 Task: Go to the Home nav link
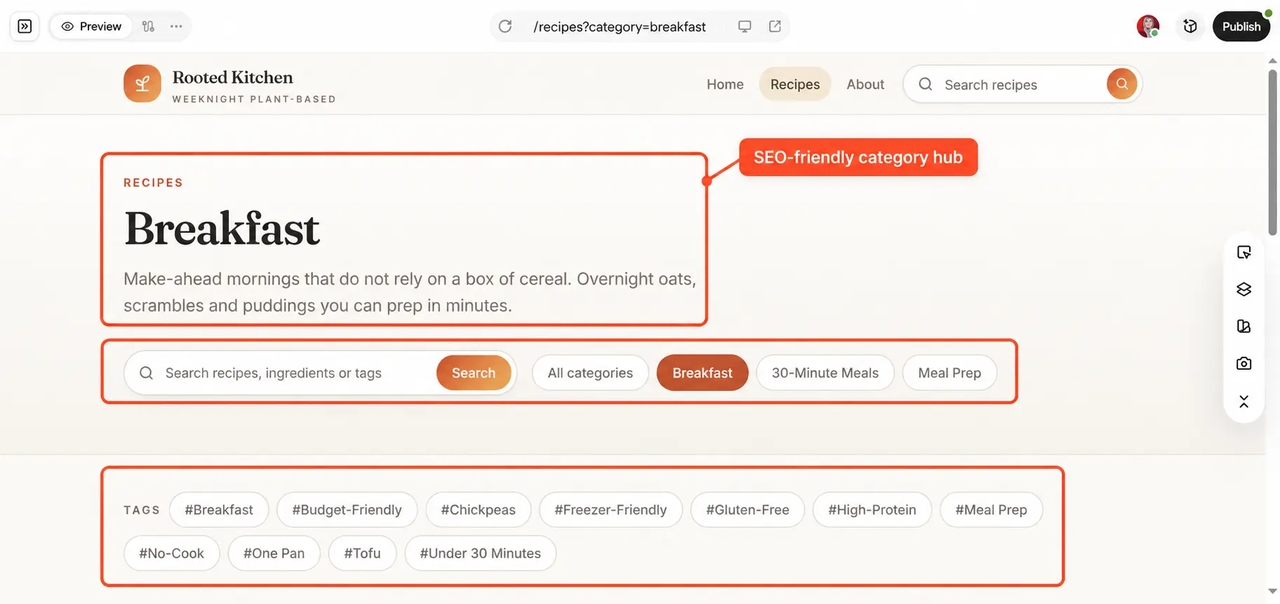coord(725,84)
